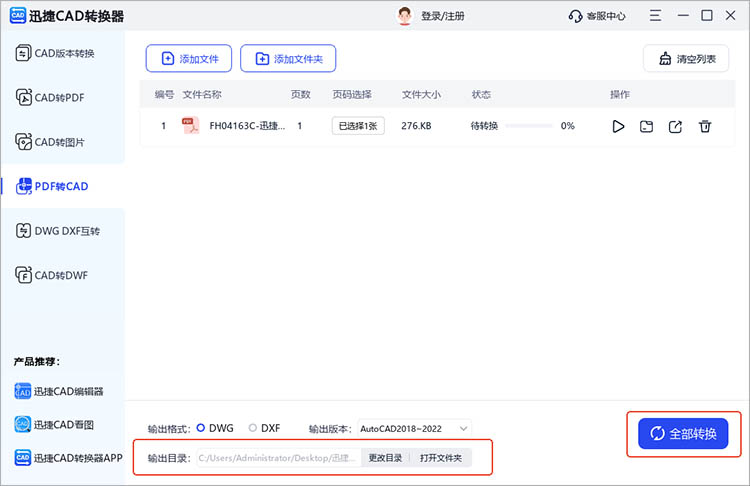
Task: Select DWG output format radio button
Action: tap(201, 428)
